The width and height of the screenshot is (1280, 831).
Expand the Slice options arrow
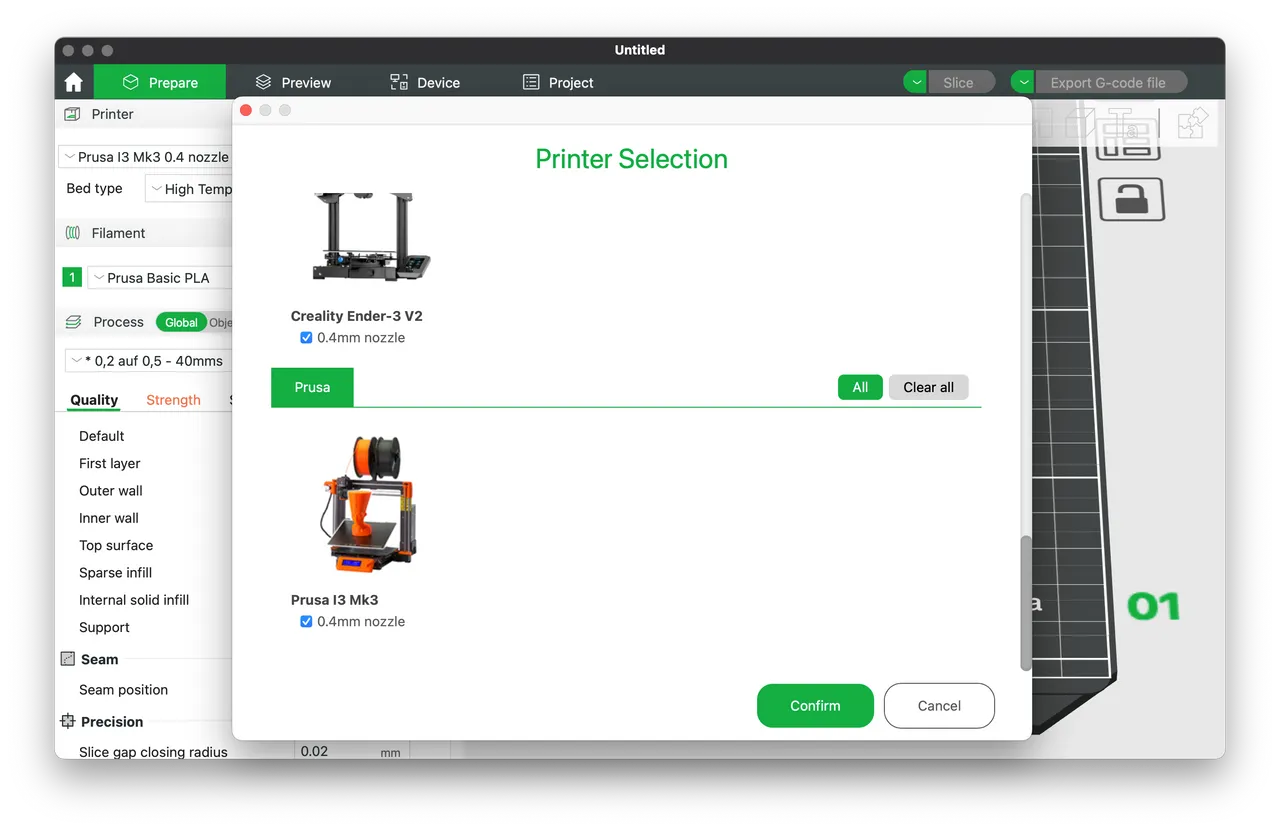pos(915,82)
